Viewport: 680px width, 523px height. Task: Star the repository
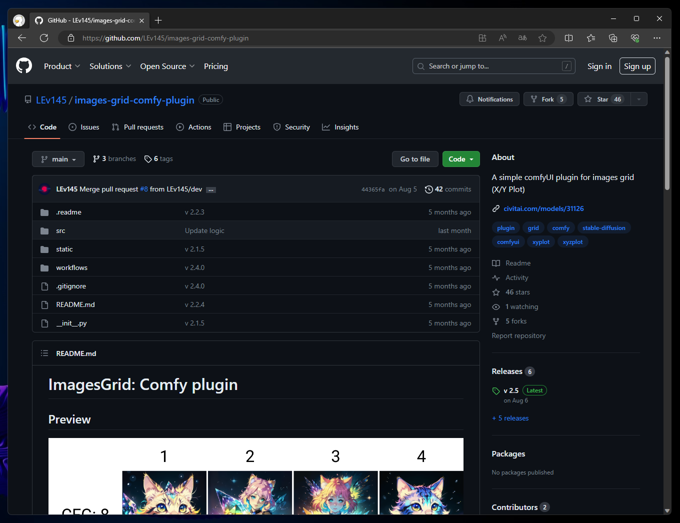(603, 99)
